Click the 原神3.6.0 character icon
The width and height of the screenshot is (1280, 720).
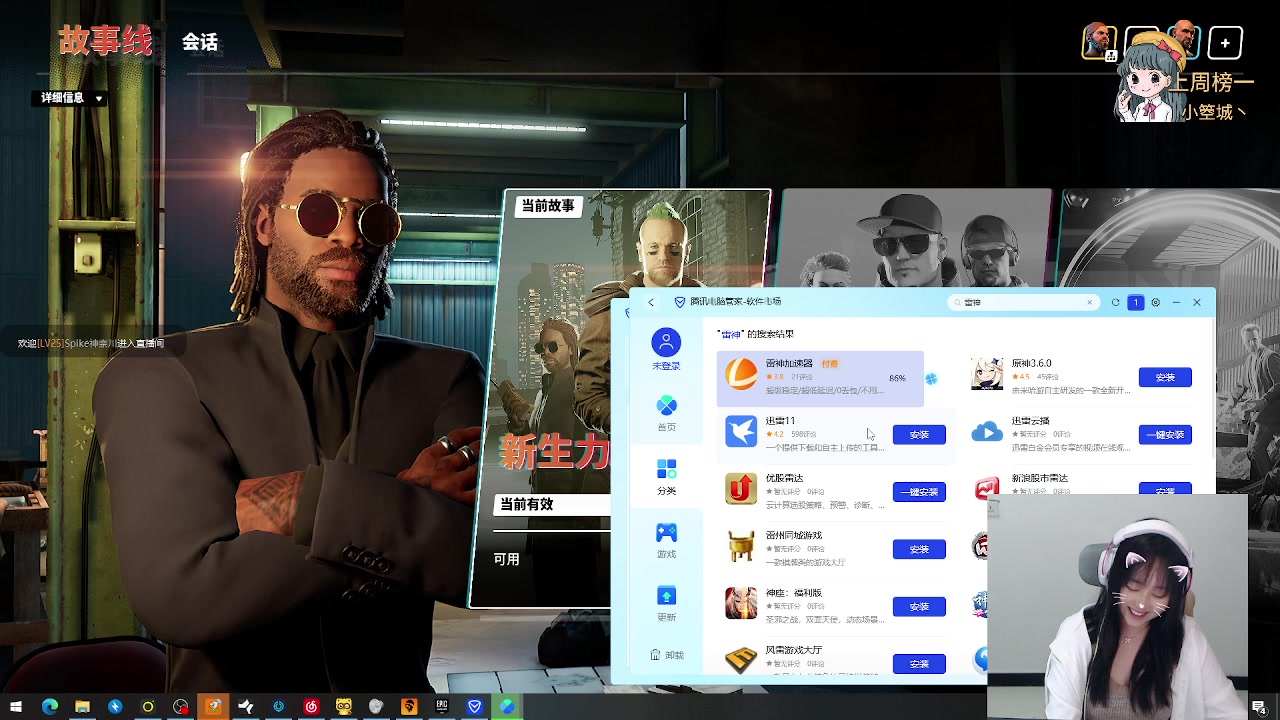(987, 374)
